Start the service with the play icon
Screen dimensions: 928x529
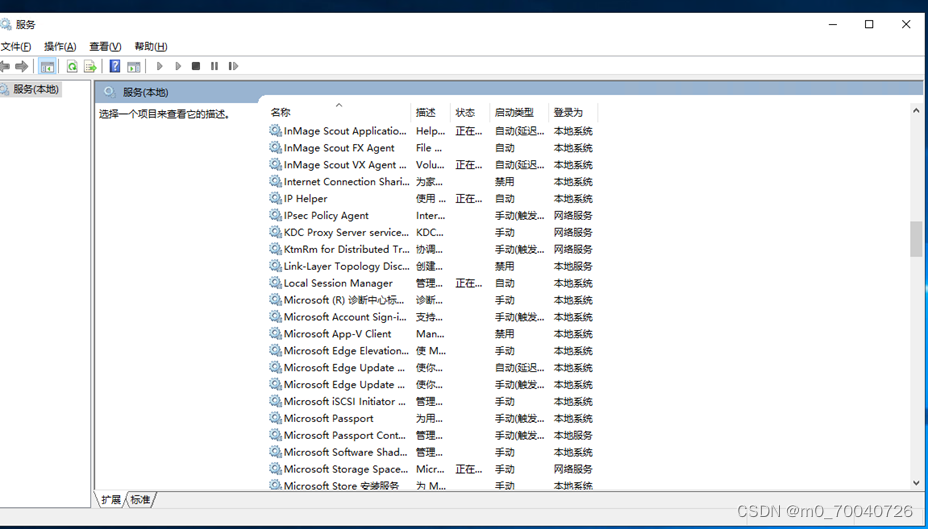click(x=159, y=66)
